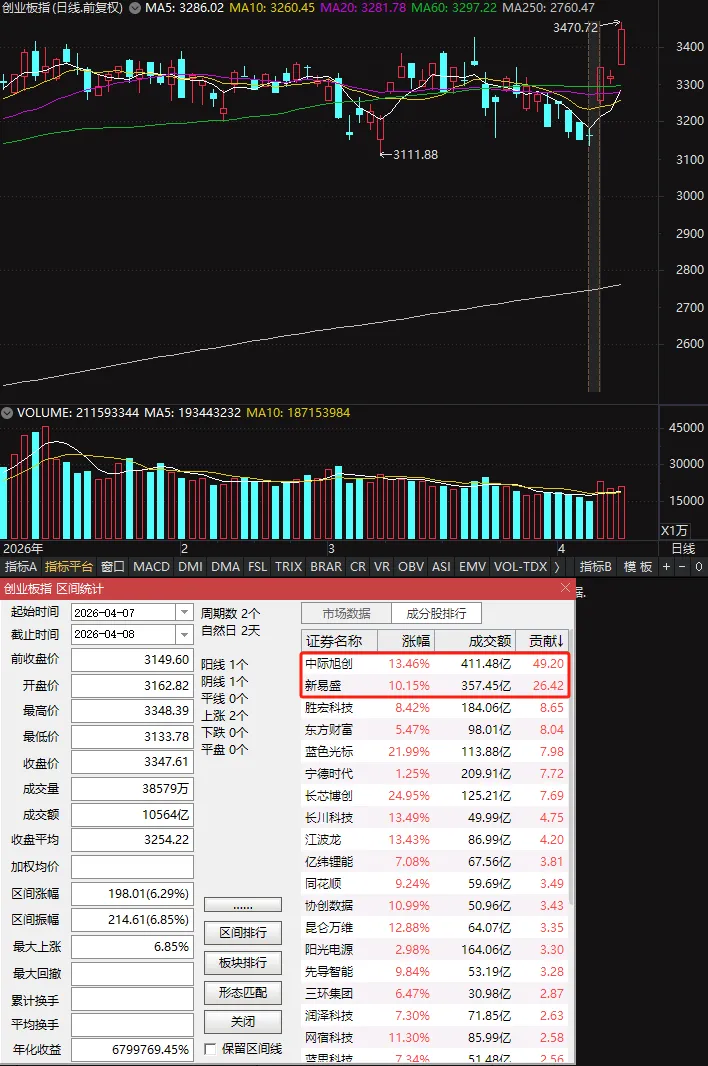Select the 江波龙 row

(x=435, y=840)
